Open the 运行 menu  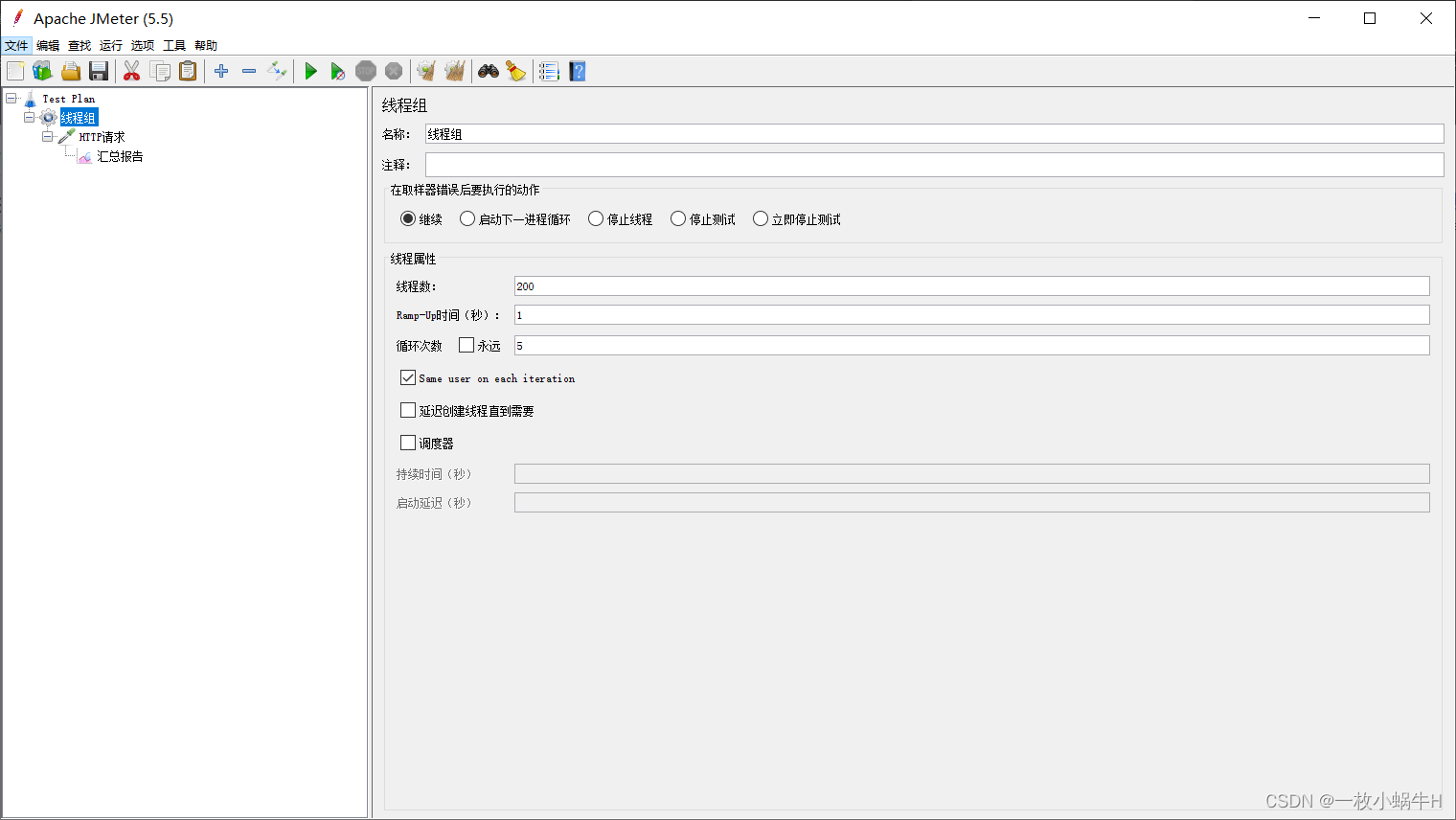pyautogui.click(x=111, y=45)
